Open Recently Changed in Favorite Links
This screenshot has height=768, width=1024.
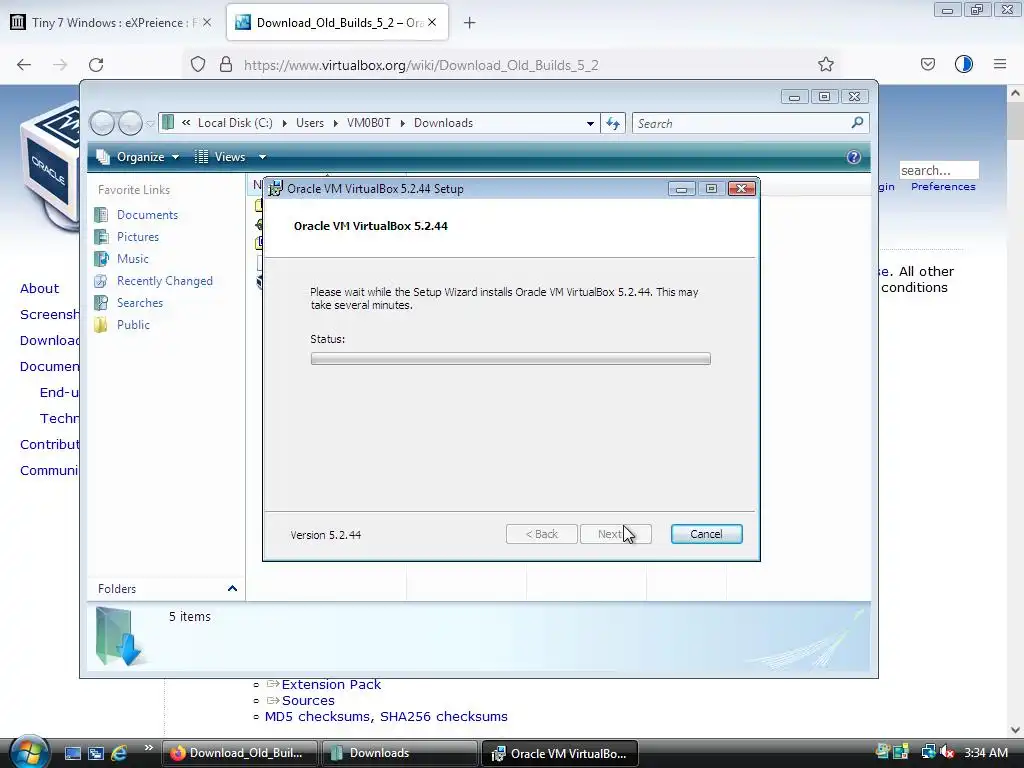pos(165,281)
